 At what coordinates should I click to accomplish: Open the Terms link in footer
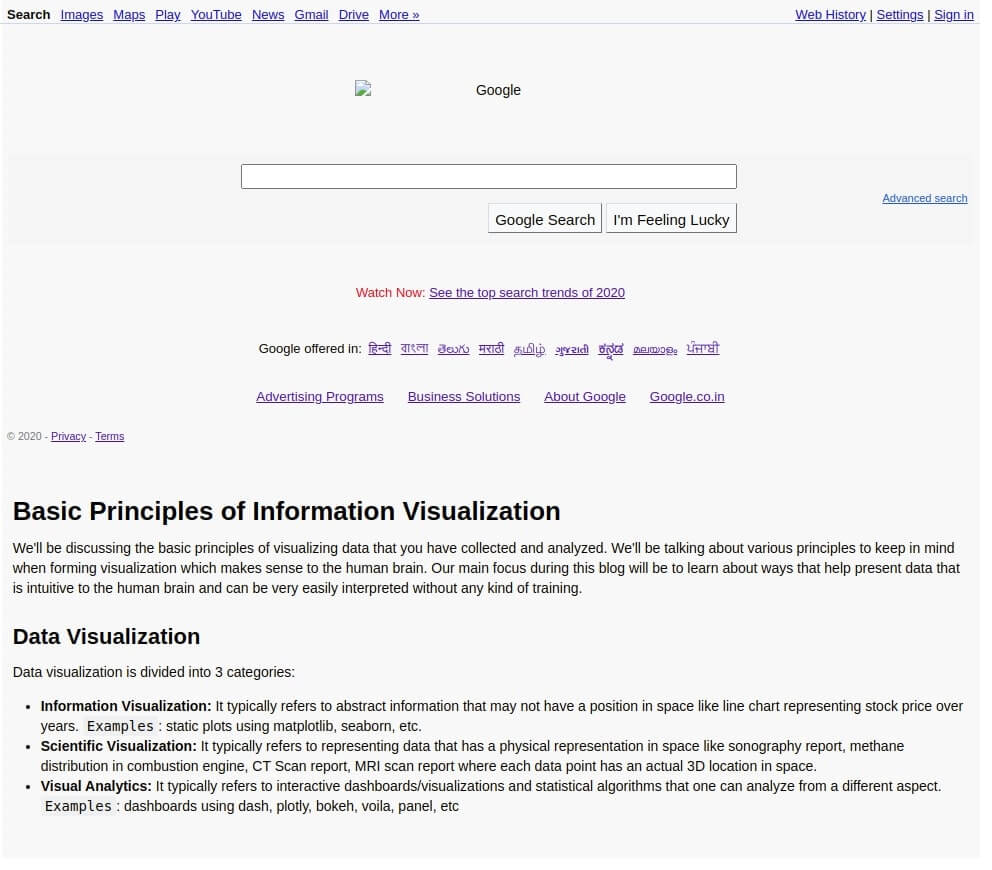pos(109,437)
